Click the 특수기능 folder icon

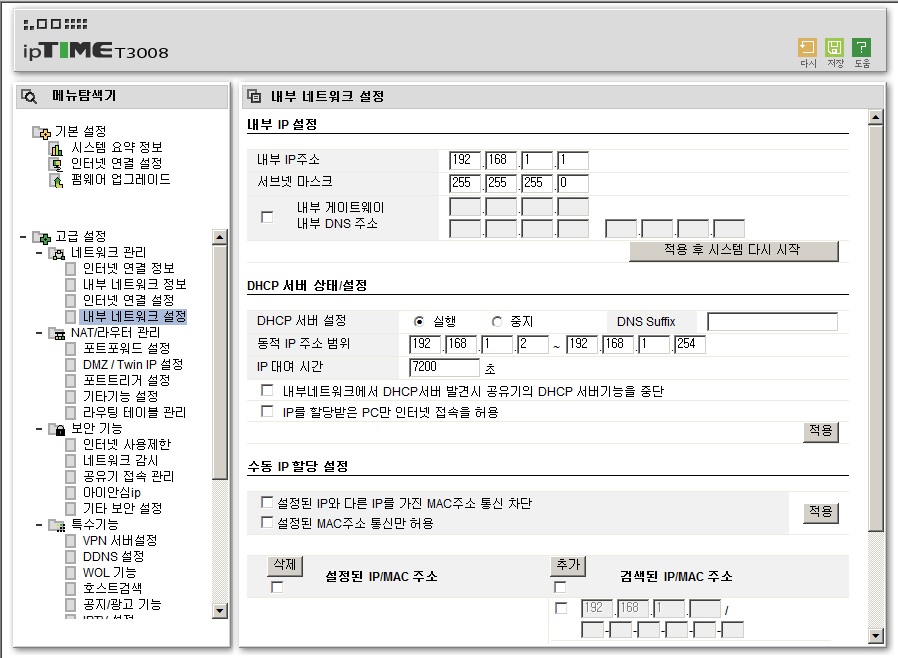[x=58, y=525]
